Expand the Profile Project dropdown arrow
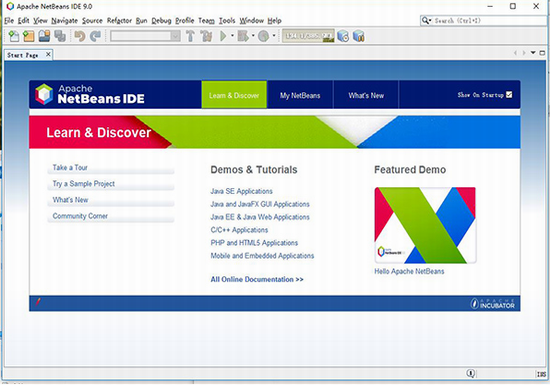 (x=274, y=36)
